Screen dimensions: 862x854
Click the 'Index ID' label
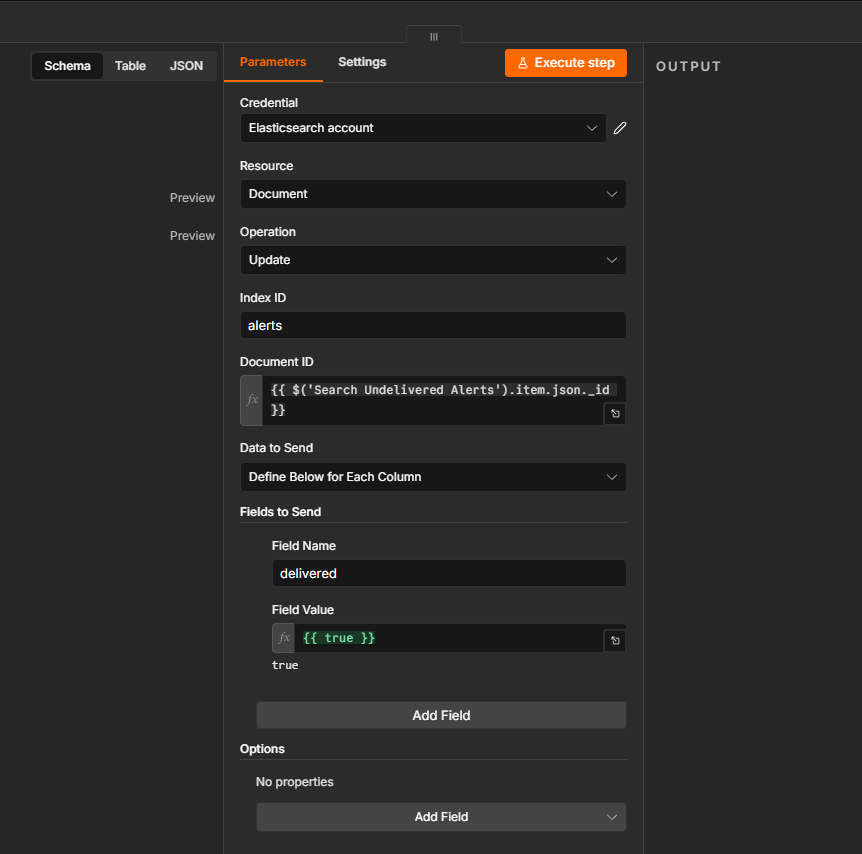(263, 298)
